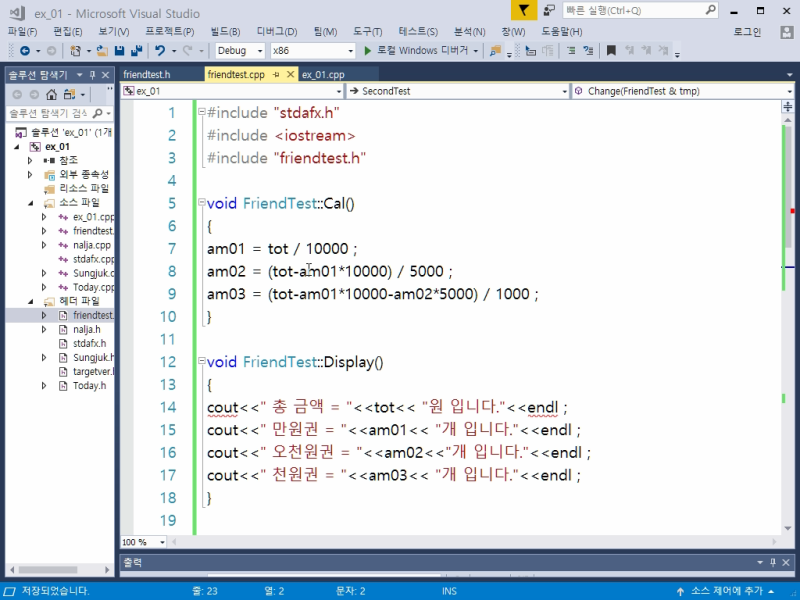Click 소스 제어에 추가 in the status bar
The height and width of the screenshot is (600, 800).
click(727, 591)
